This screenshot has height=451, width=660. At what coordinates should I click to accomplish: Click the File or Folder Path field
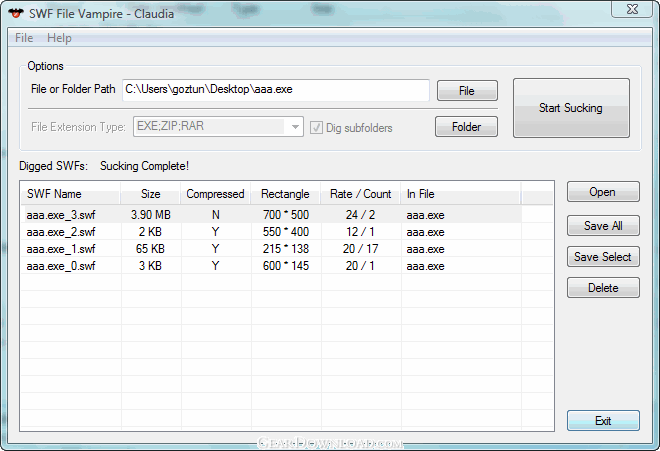[276, 90]
